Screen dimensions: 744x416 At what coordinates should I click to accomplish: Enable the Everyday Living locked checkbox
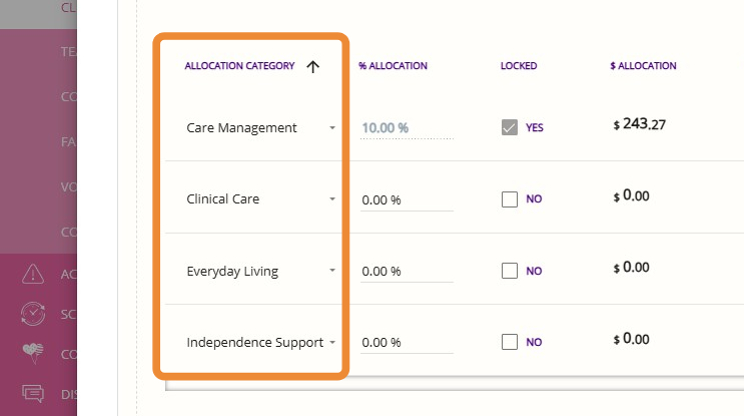(510, 271)
